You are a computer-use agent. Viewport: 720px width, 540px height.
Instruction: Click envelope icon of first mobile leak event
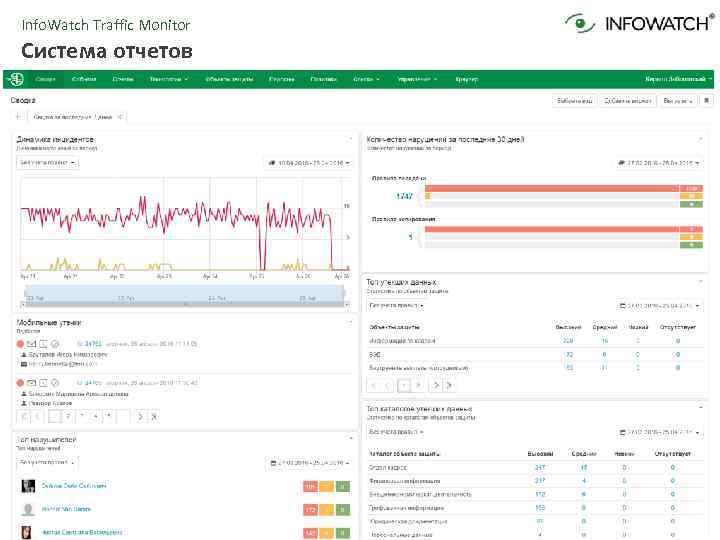pyautogui.click(x=31, y=344)
